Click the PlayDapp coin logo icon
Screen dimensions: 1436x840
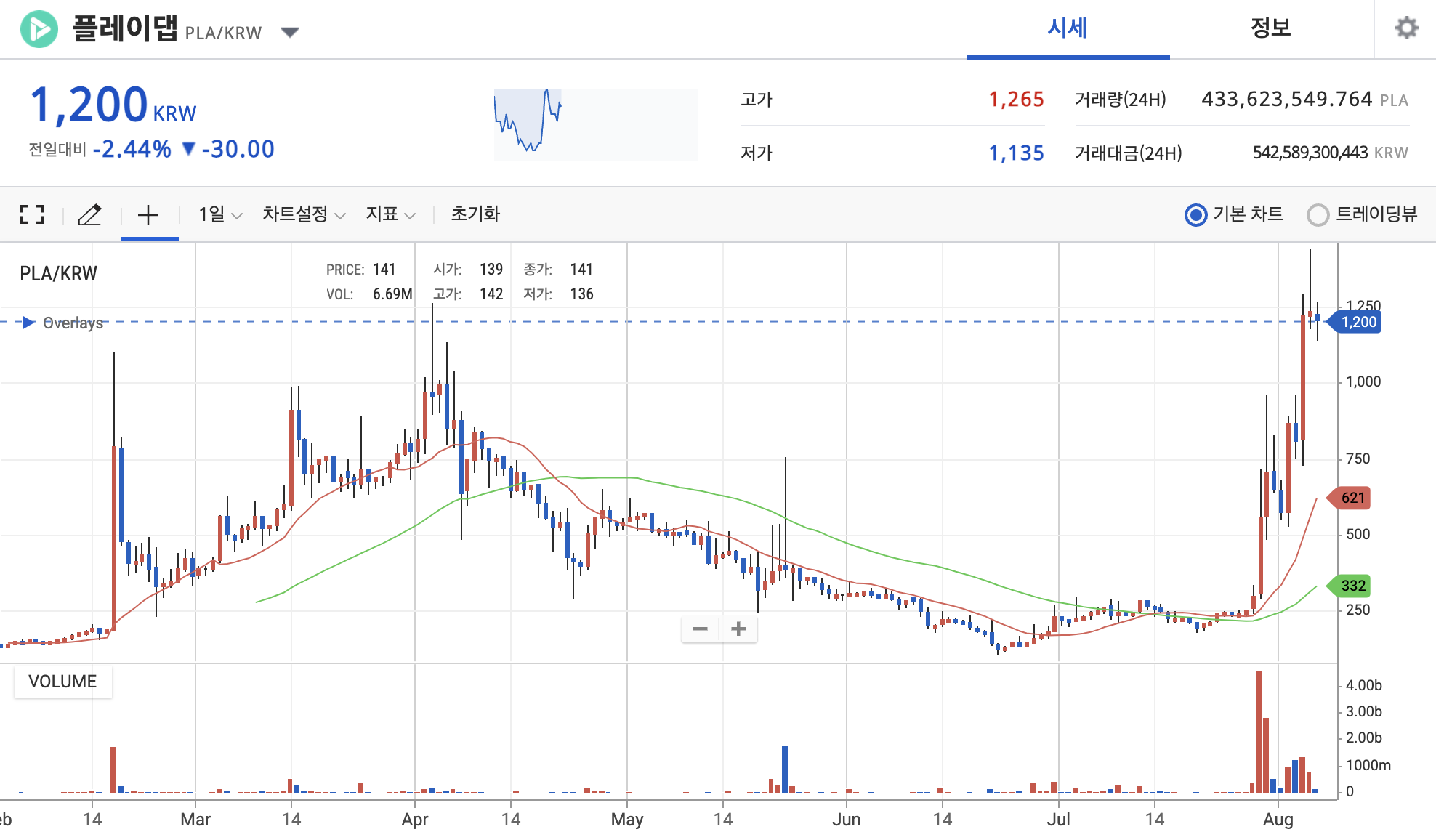coord(39,29)
